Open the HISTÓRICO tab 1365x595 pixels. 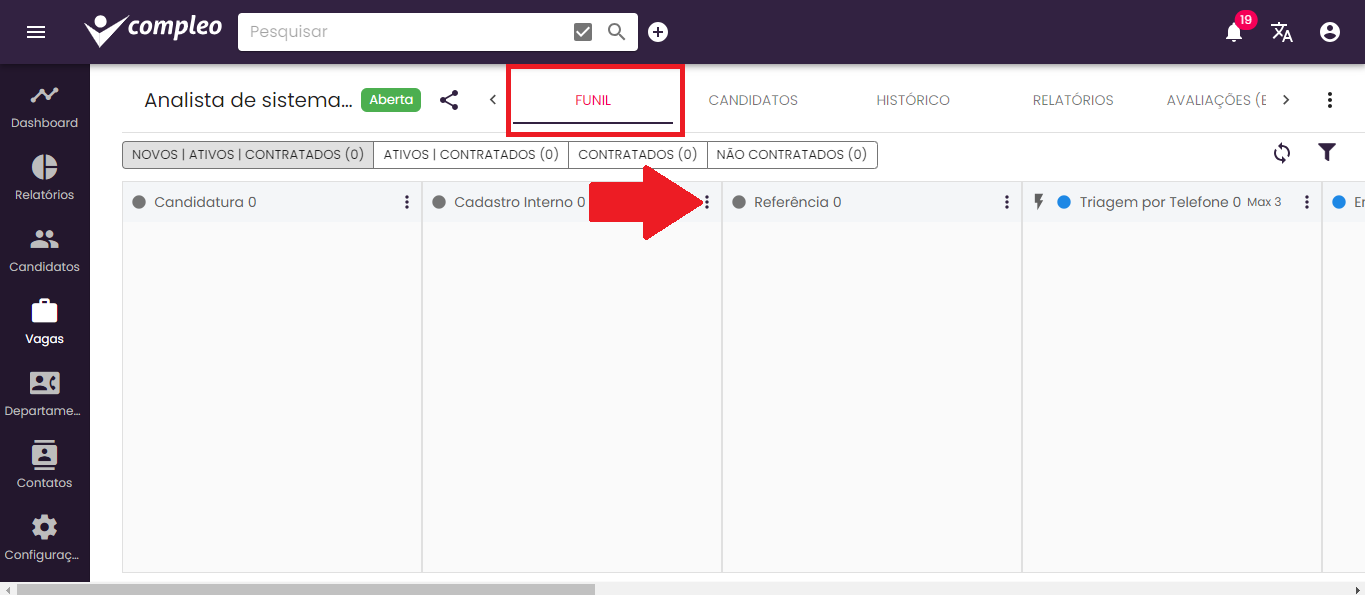tap(913, 99)
